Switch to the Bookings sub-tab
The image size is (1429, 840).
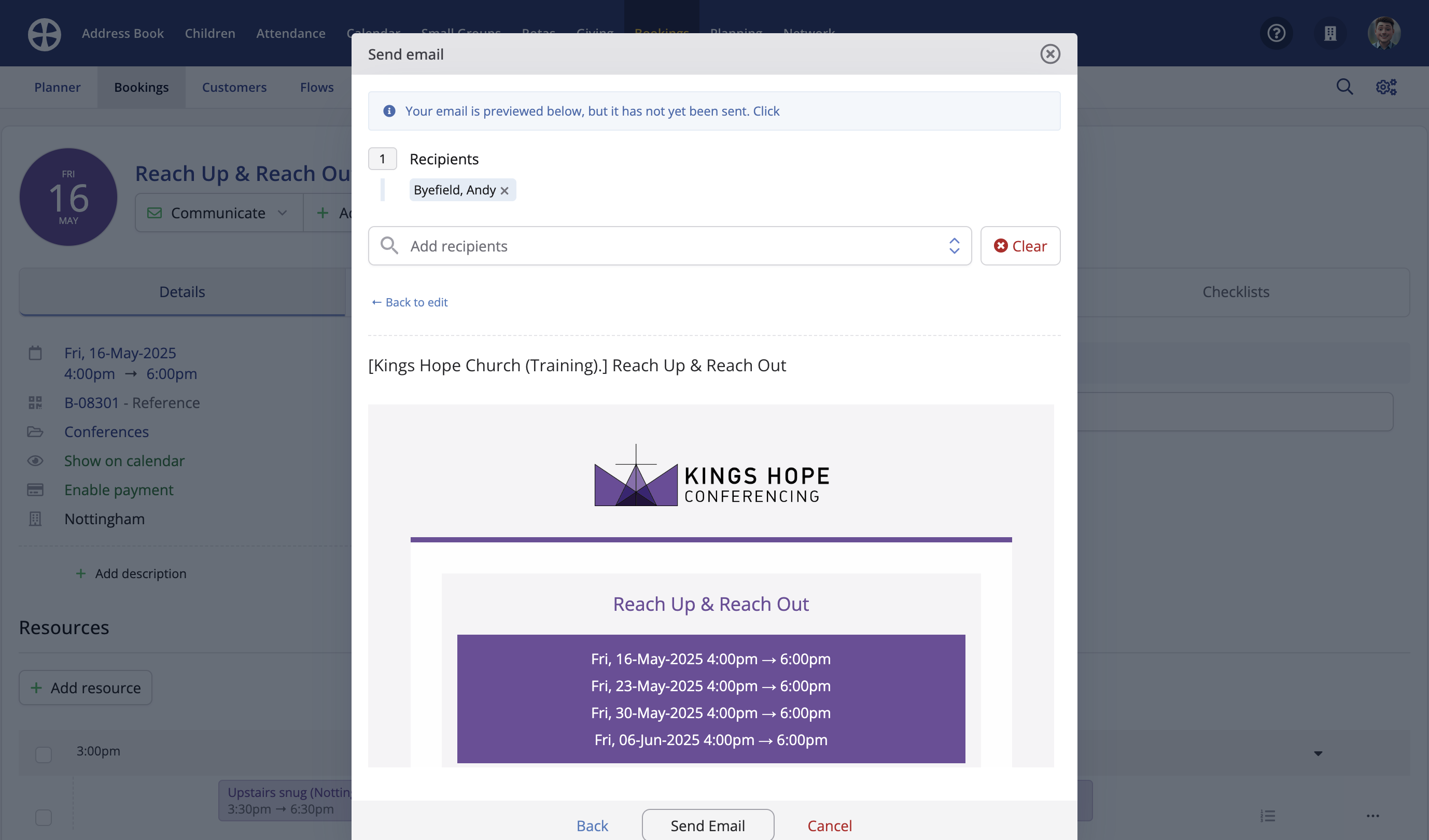pyautogui.click(x=141, y=87)
